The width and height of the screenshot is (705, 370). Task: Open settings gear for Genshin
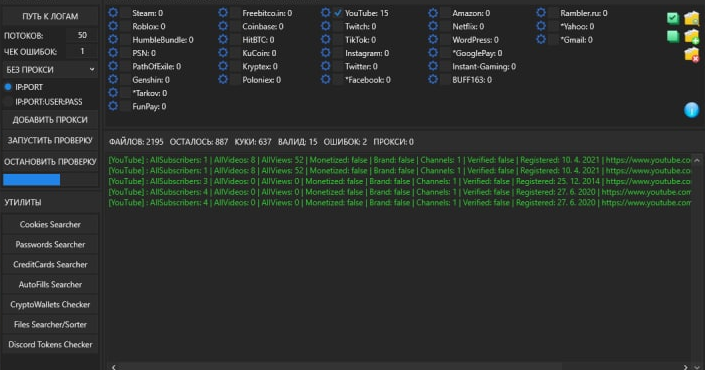(x=113, y=80)
